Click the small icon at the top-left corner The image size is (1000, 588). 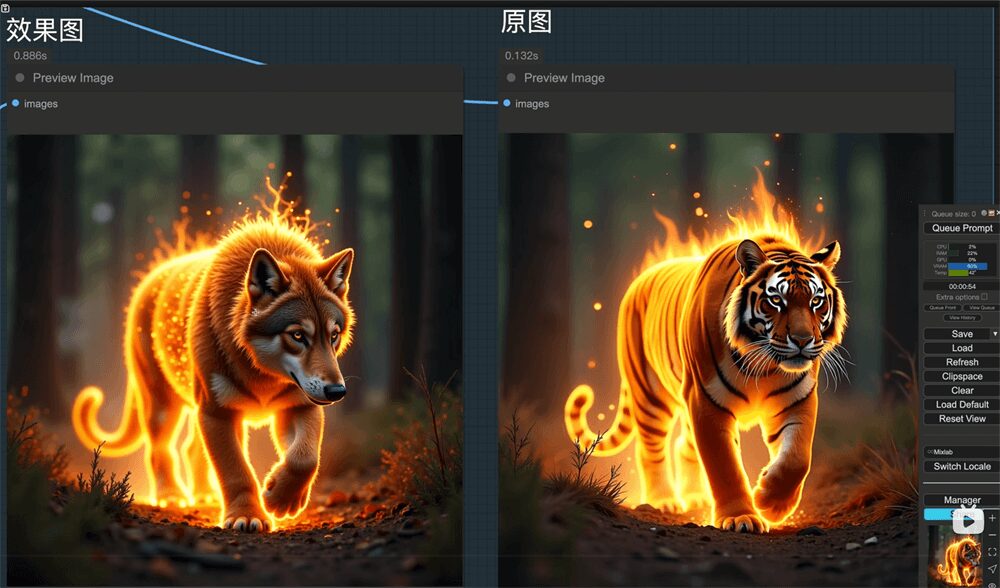click(5, 8)
